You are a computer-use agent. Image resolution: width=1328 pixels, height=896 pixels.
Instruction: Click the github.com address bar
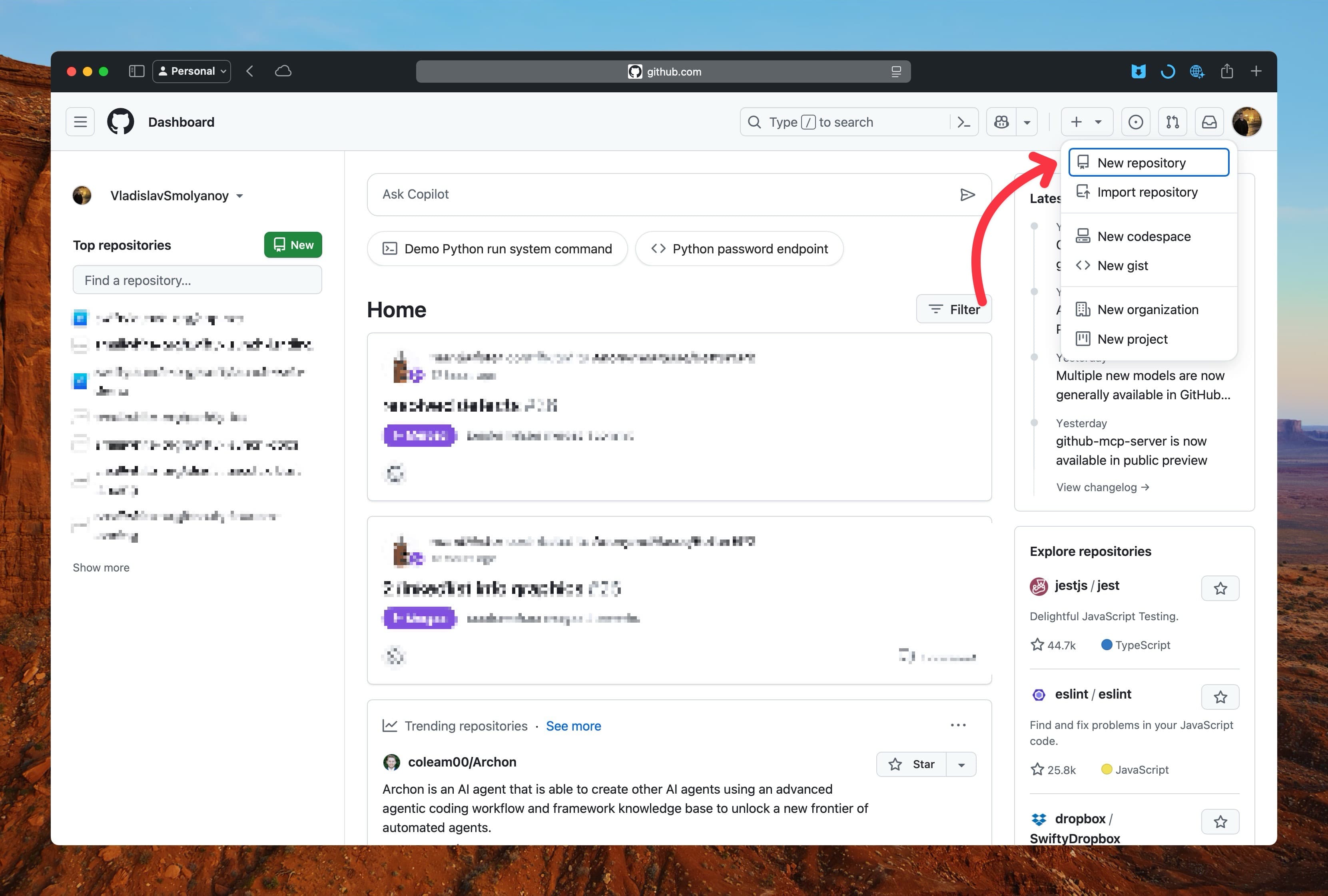point(663,72)
